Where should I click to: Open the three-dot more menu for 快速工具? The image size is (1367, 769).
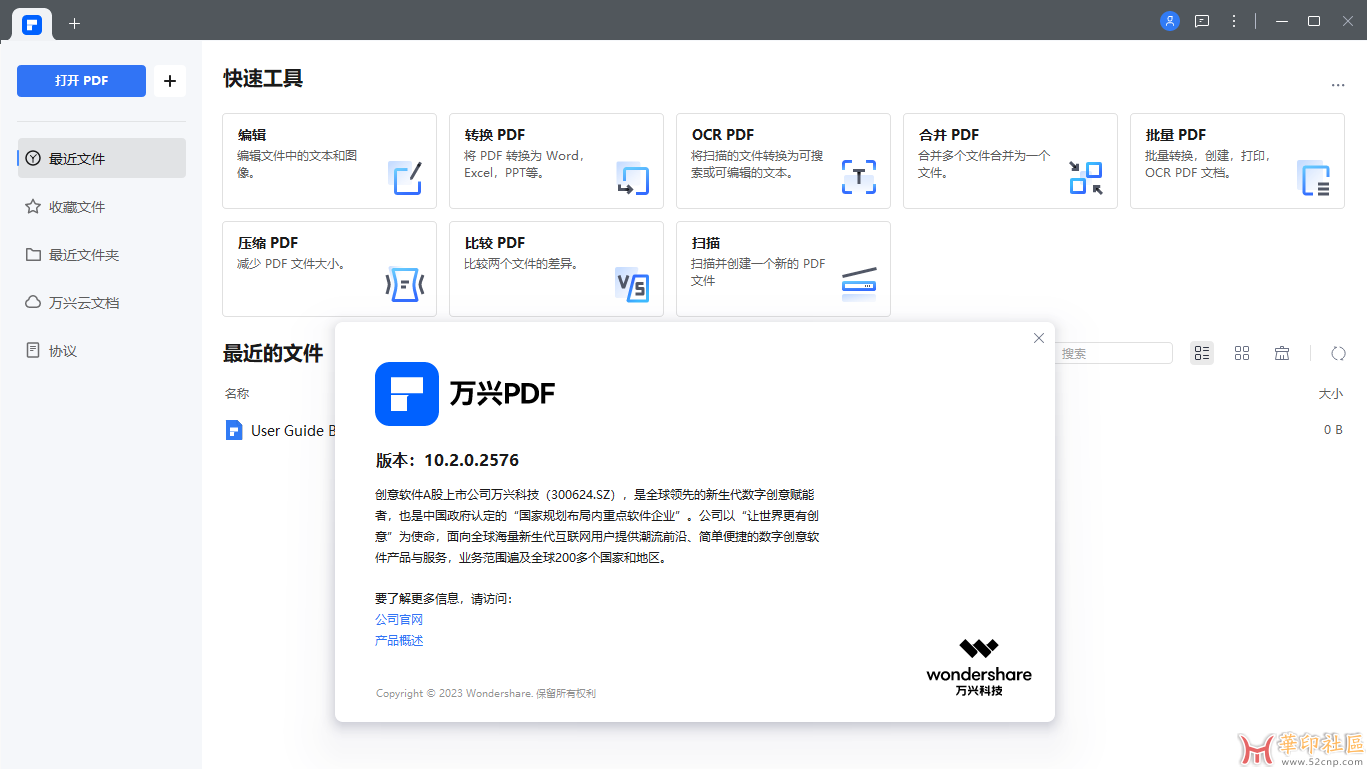(x=1338, y=86)
